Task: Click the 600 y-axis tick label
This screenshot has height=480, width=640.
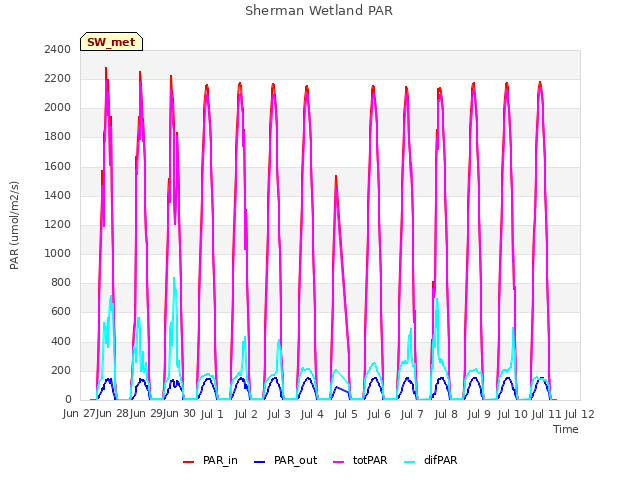Action: coord(61,312)
